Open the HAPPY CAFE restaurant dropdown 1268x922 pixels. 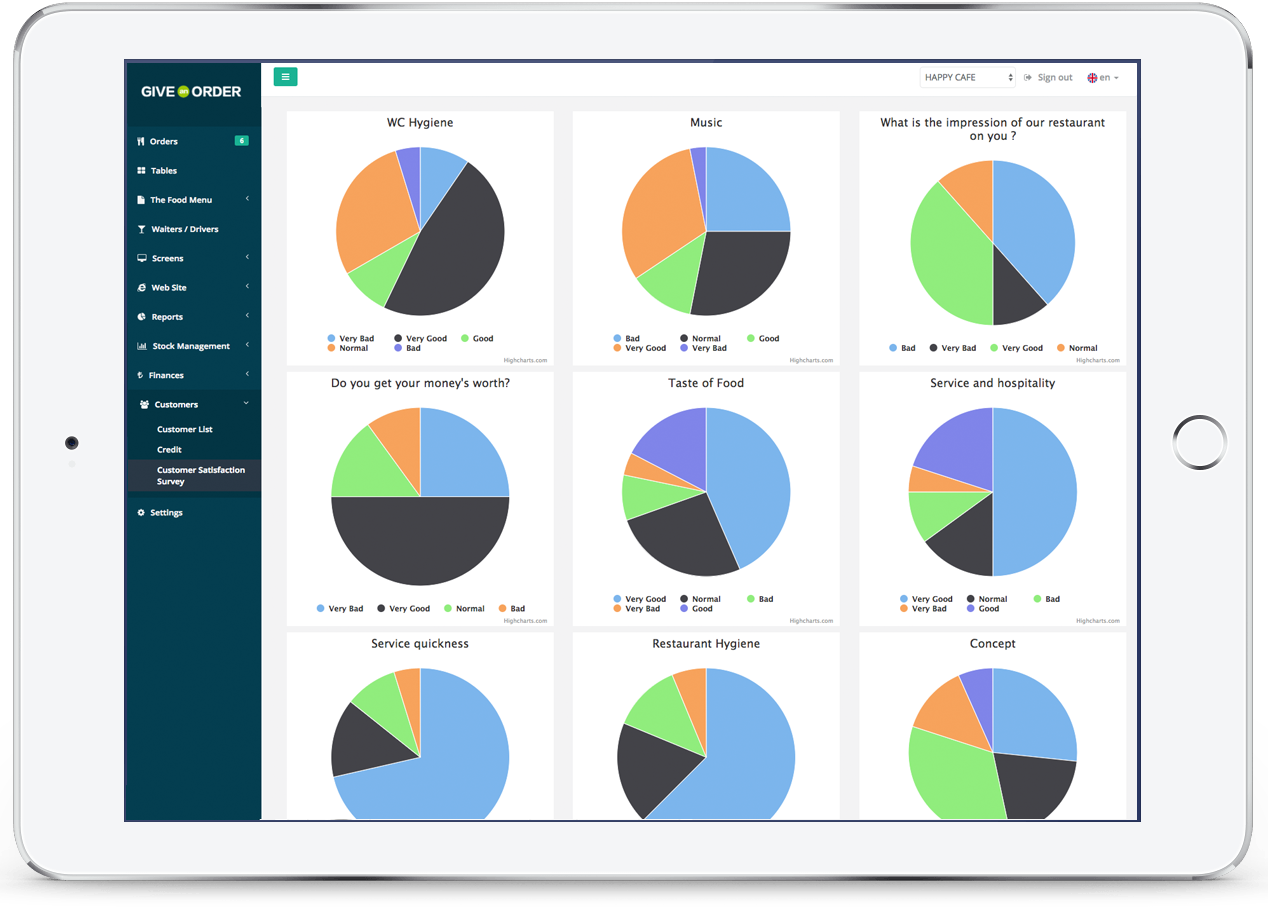tap(967, 78)
